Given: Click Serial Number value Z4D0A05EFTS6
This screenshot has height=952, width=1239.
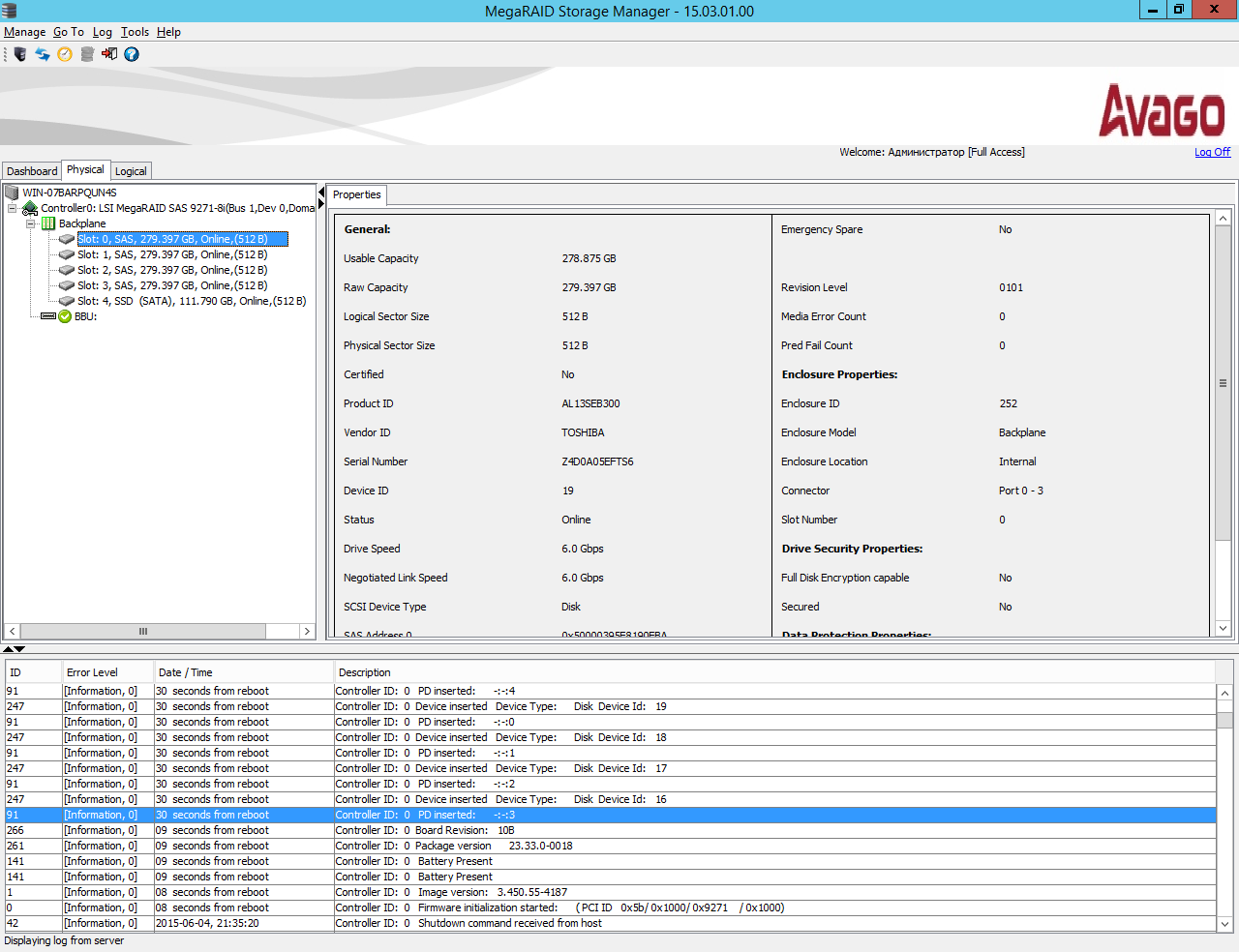Looking at the screenshot, I should coord(597,461).
